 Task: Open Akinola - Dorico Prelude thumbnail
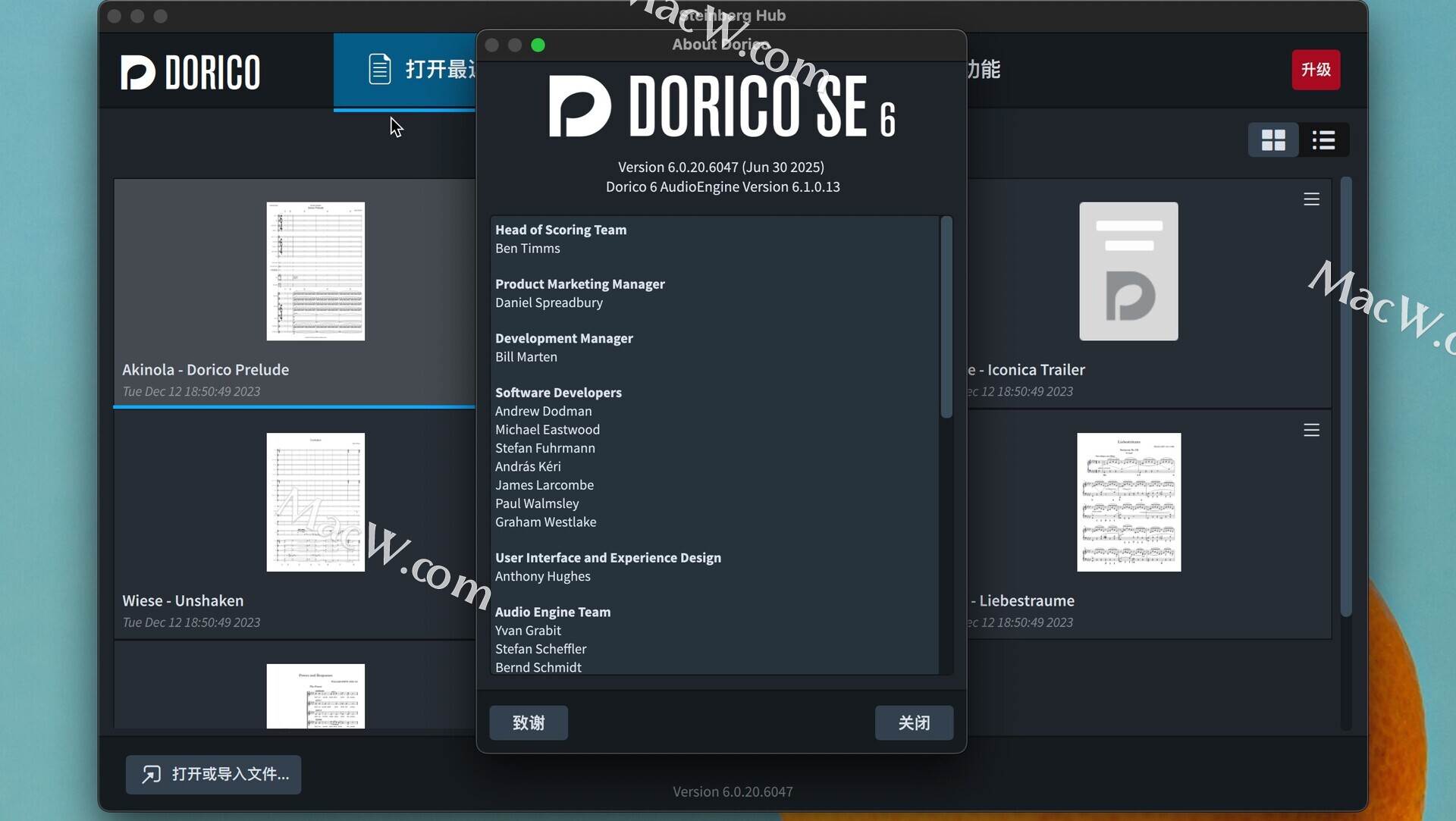coord(315,271)
